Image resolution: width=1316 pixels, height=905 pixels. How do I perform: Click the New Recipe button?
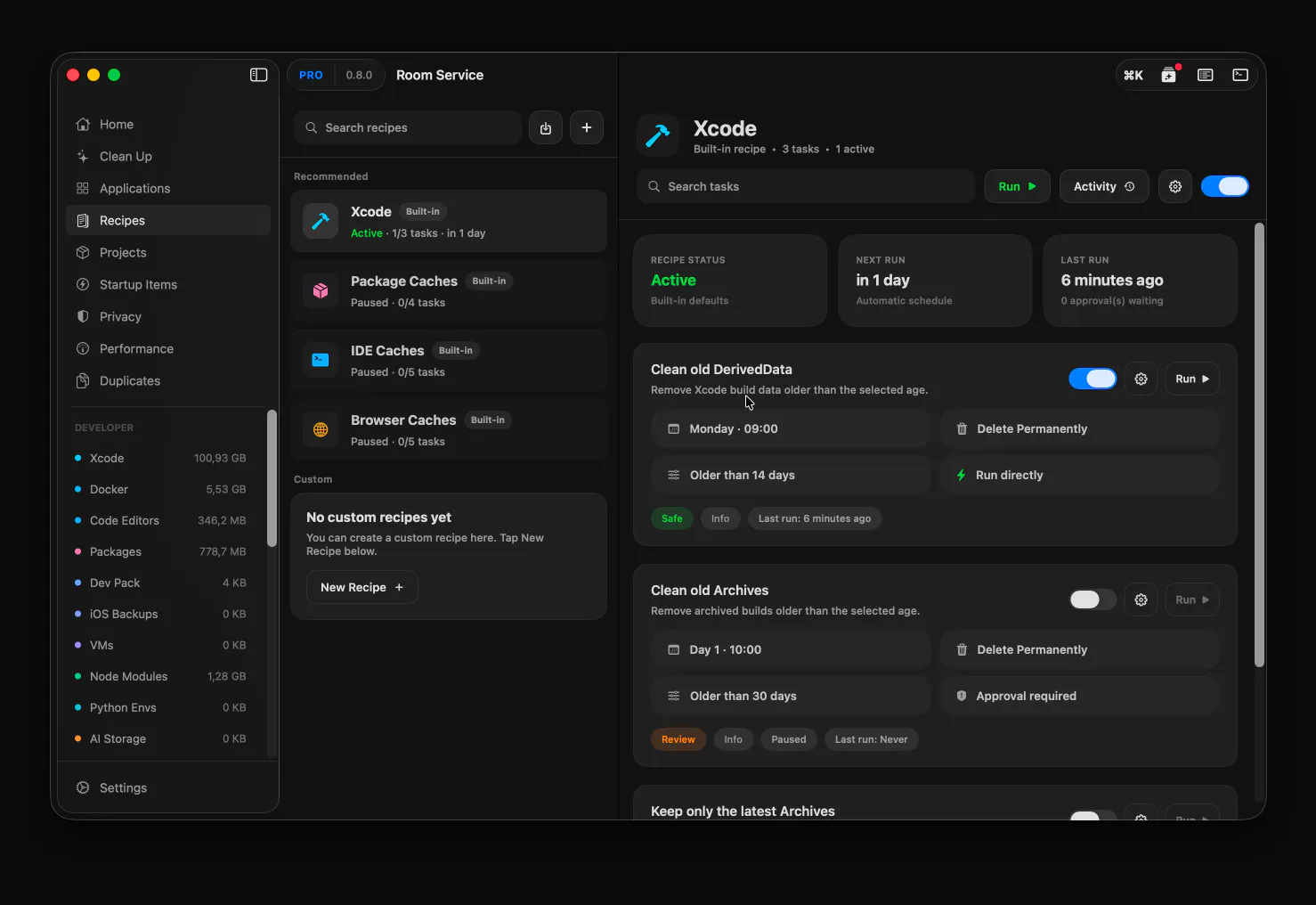pyautogui.click(x=362, y=587)
